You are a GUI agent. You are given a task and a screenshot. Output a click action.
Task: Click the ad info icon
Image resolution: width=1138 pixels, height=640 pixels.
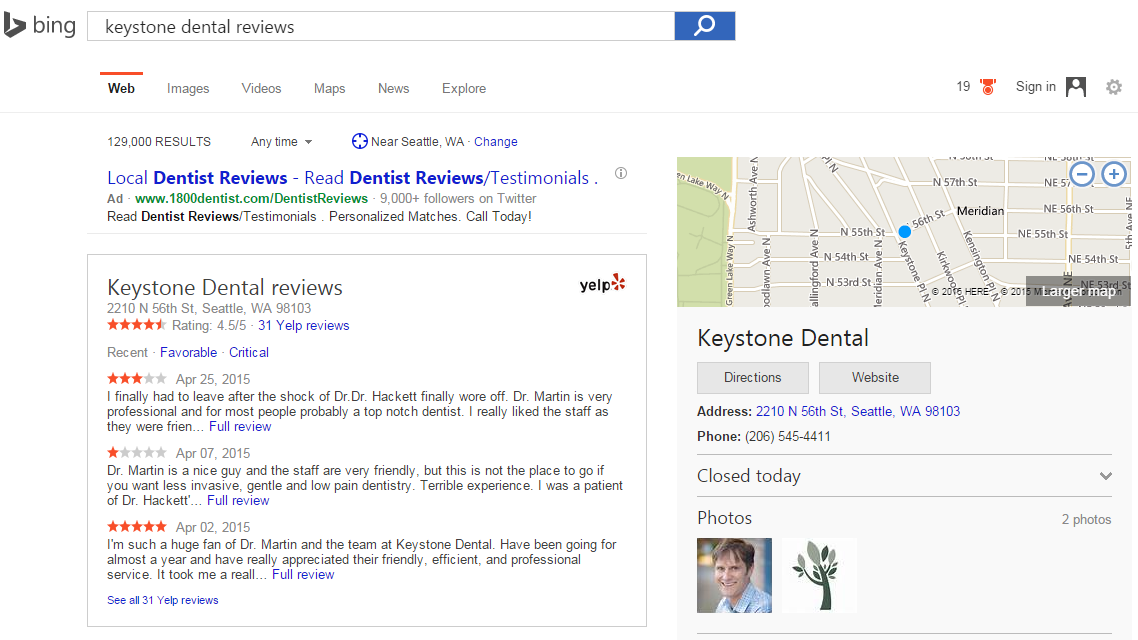(x=621, y=173)
